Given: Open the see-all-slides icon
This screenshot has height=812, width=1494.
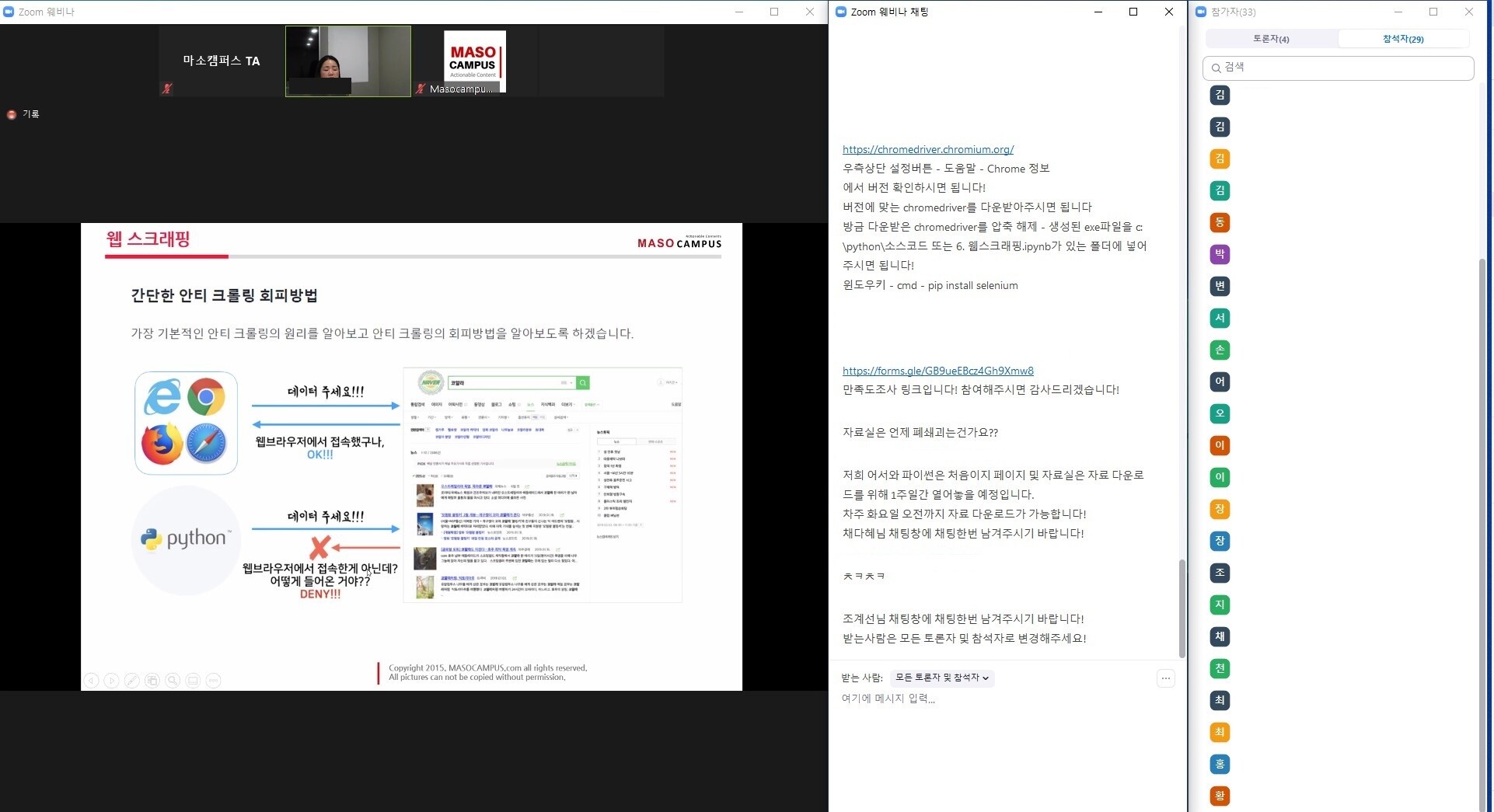Looking at the screenshot, I should click(x=152, y=681).
